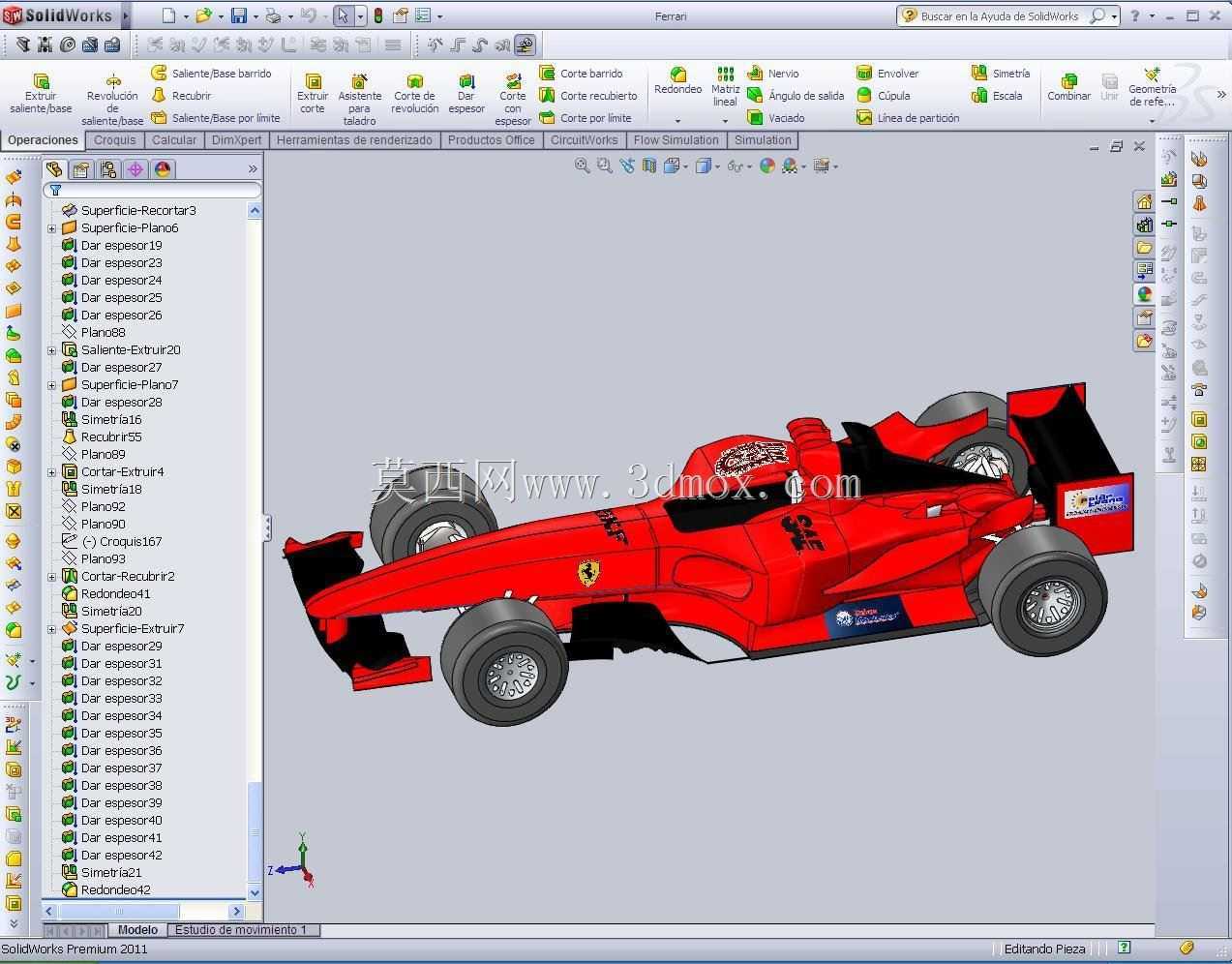This screenshot has height=964, width=1232.
Task: Select Recubrir55 in feature tree
Action: click(102, 437)
